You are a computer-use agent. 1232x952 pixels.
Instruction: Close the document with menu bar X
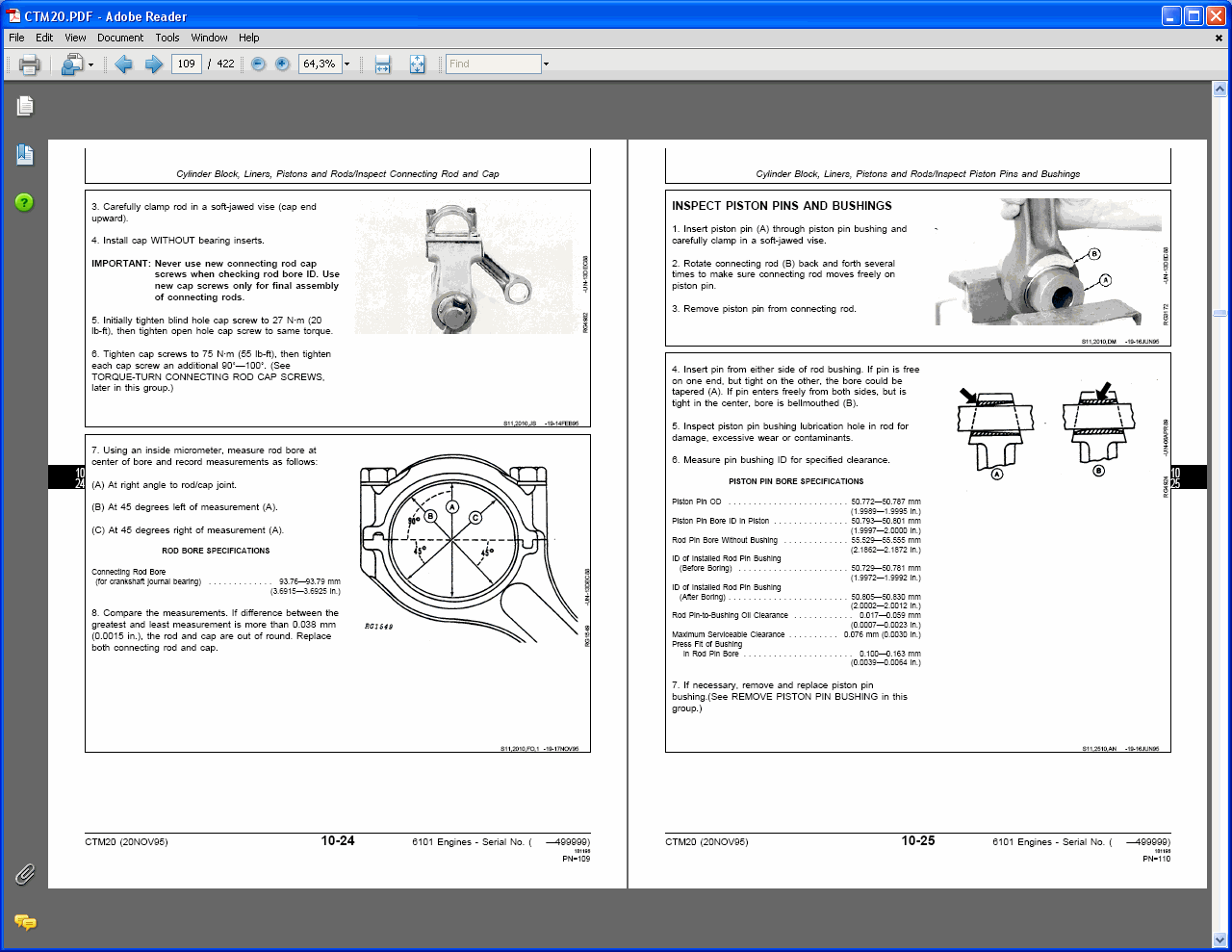pyautogui.click(x=1219, y=38)
